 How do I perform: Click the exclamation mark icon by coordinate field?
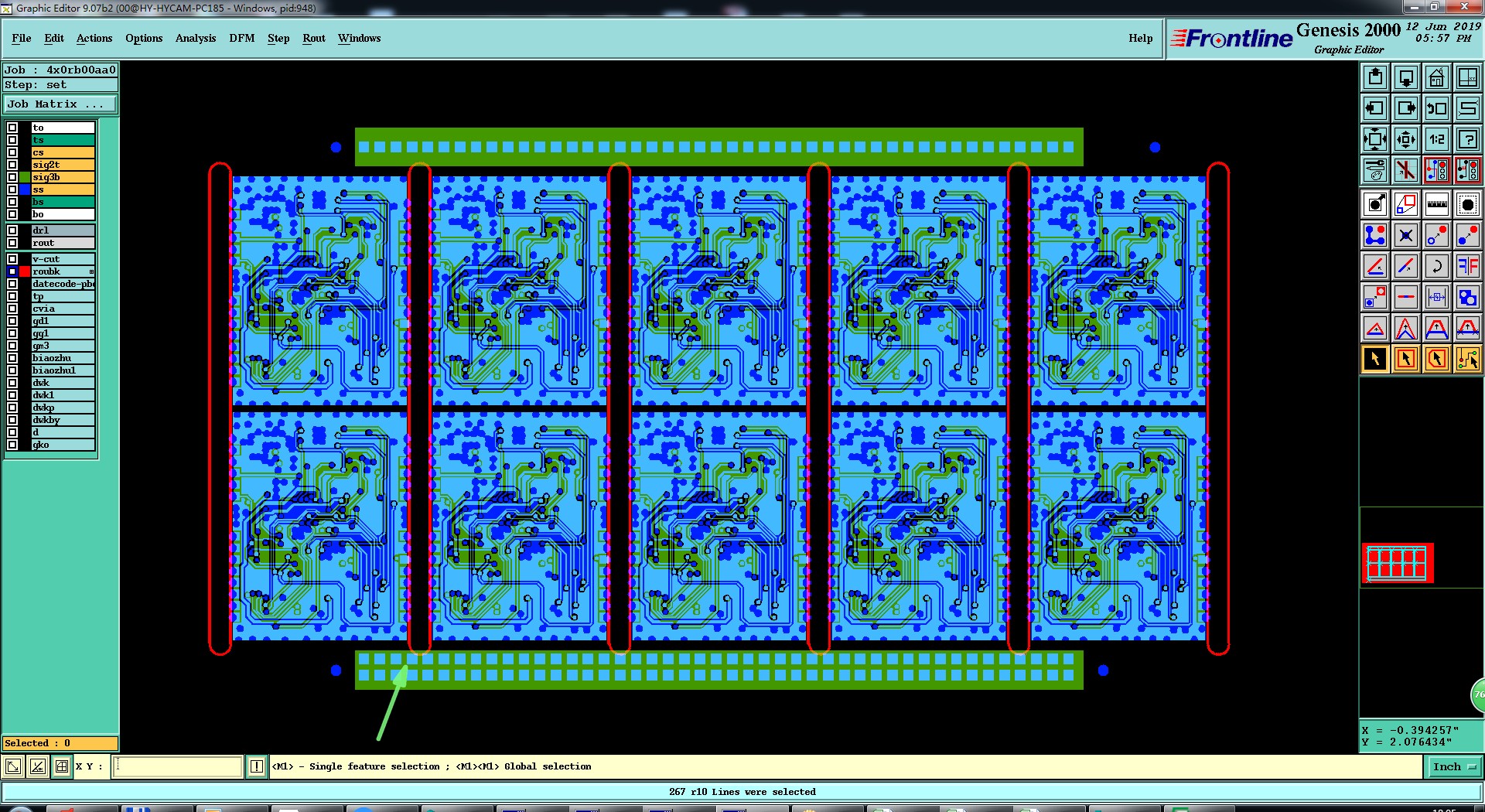click(x=257, y=766)
